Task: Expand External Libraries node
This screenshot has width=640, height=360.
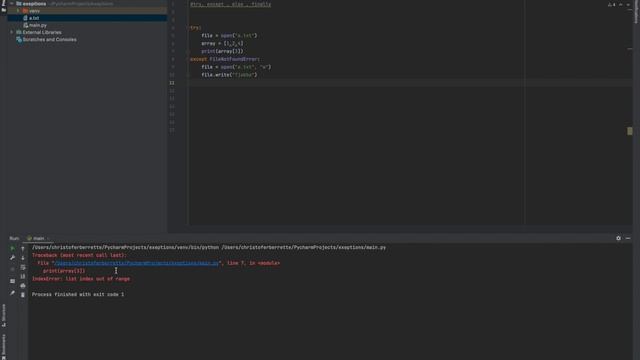Action: pyautogui.click(x=11, y=32)
